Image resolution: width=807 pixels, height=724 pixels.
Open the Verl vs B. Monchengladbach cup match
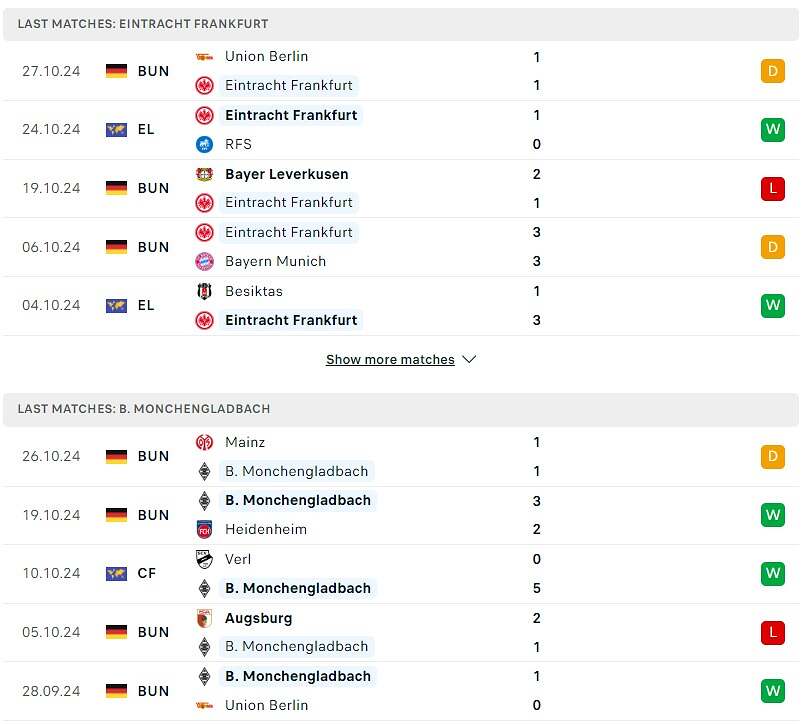400,574
